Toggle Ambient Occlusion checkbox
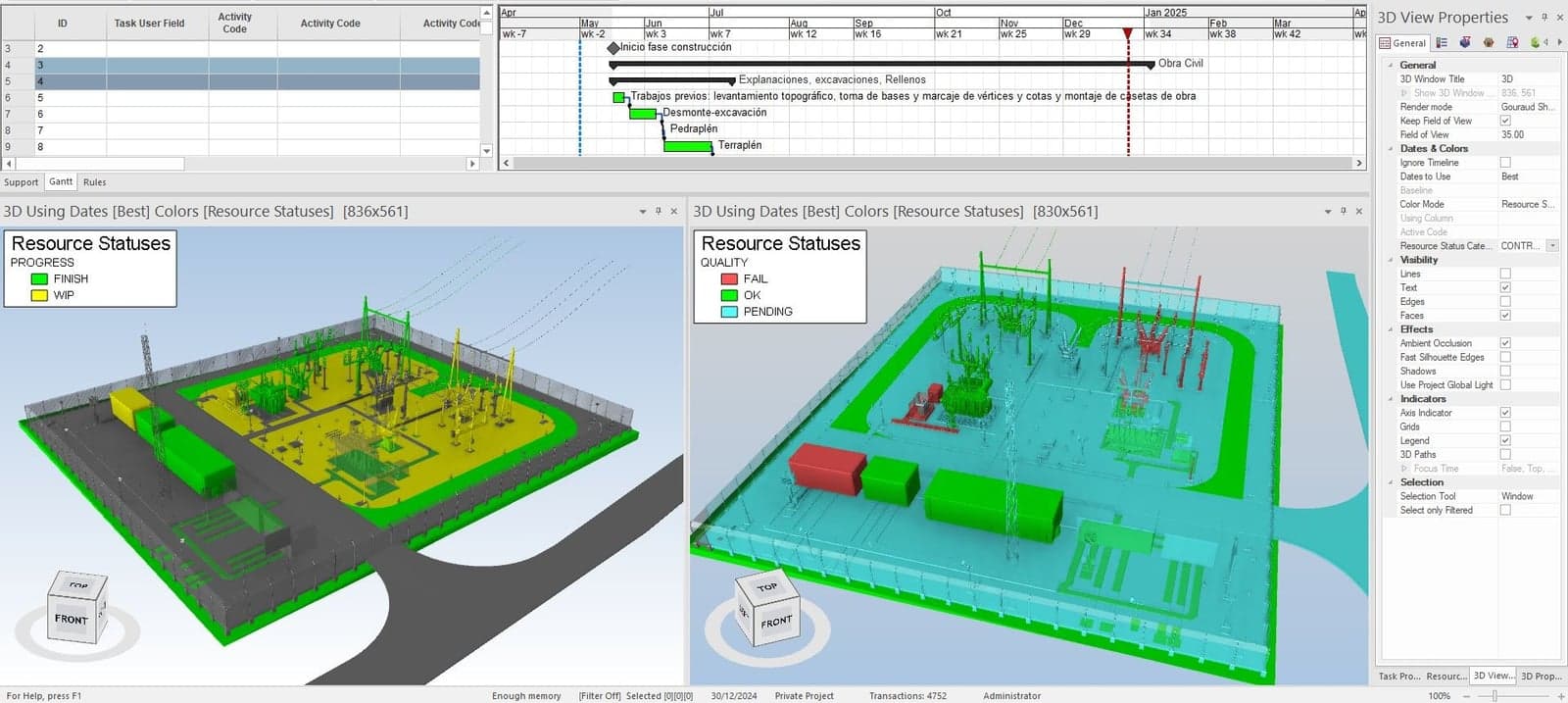The image size is (1568, 703). pyautogui.click(x=1505, y=343)
